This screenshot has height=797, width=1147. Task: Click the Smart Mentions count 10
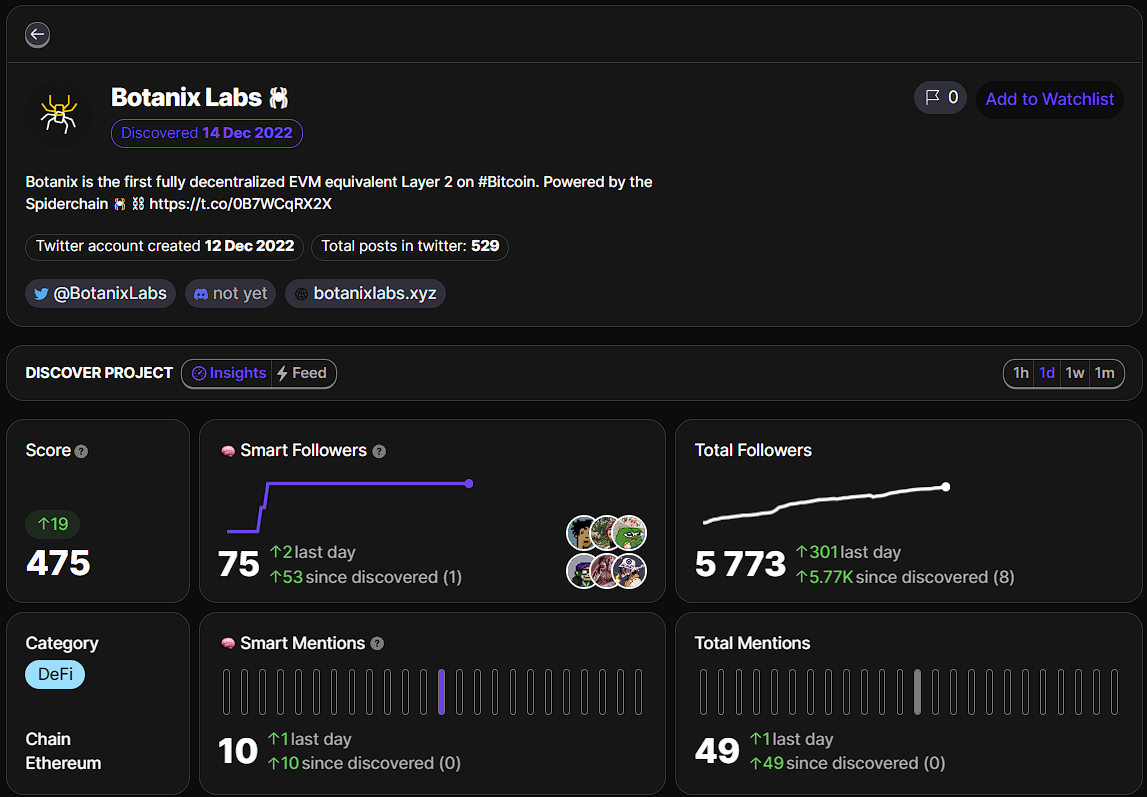tap(238, 752)
